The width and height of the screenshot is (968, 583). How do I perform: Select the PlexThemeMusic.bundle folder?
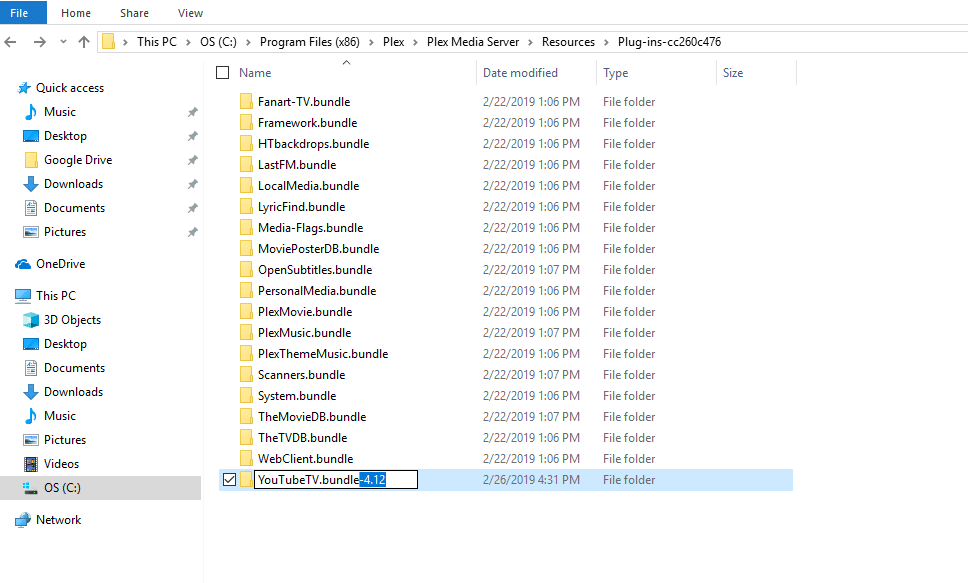tap(323, 354)
